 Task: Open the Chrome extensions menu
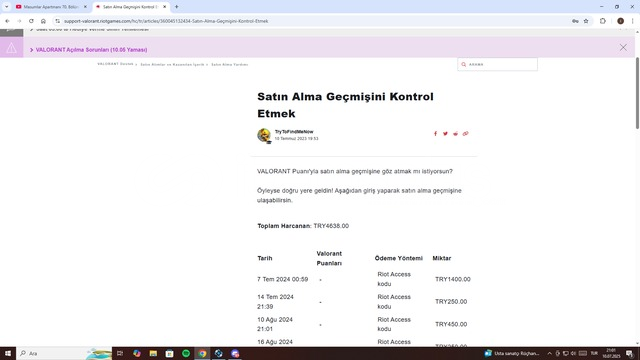pos(603,21)
